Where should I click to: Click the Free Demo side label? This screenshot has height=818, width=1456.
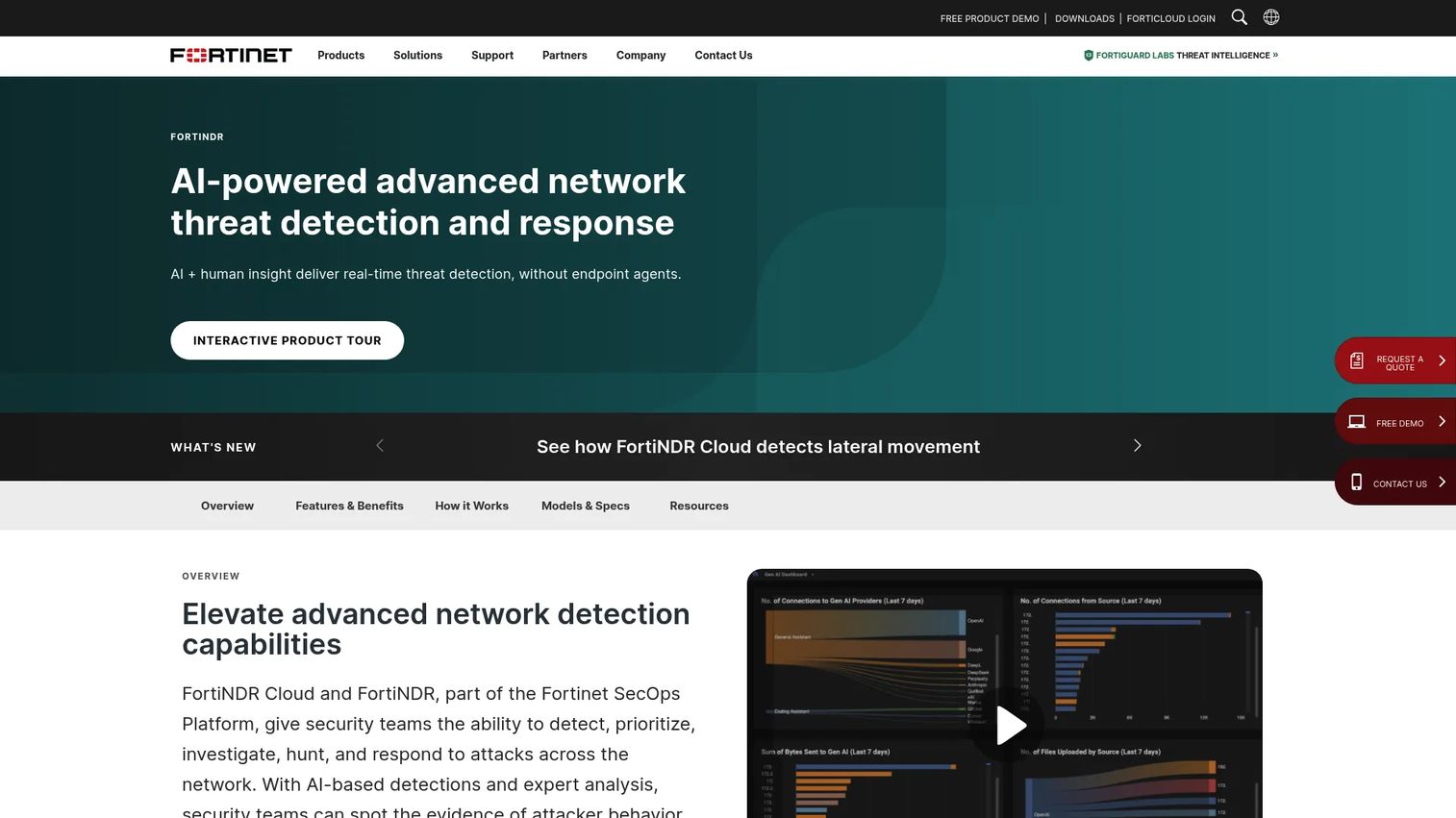pos(1400,424)
